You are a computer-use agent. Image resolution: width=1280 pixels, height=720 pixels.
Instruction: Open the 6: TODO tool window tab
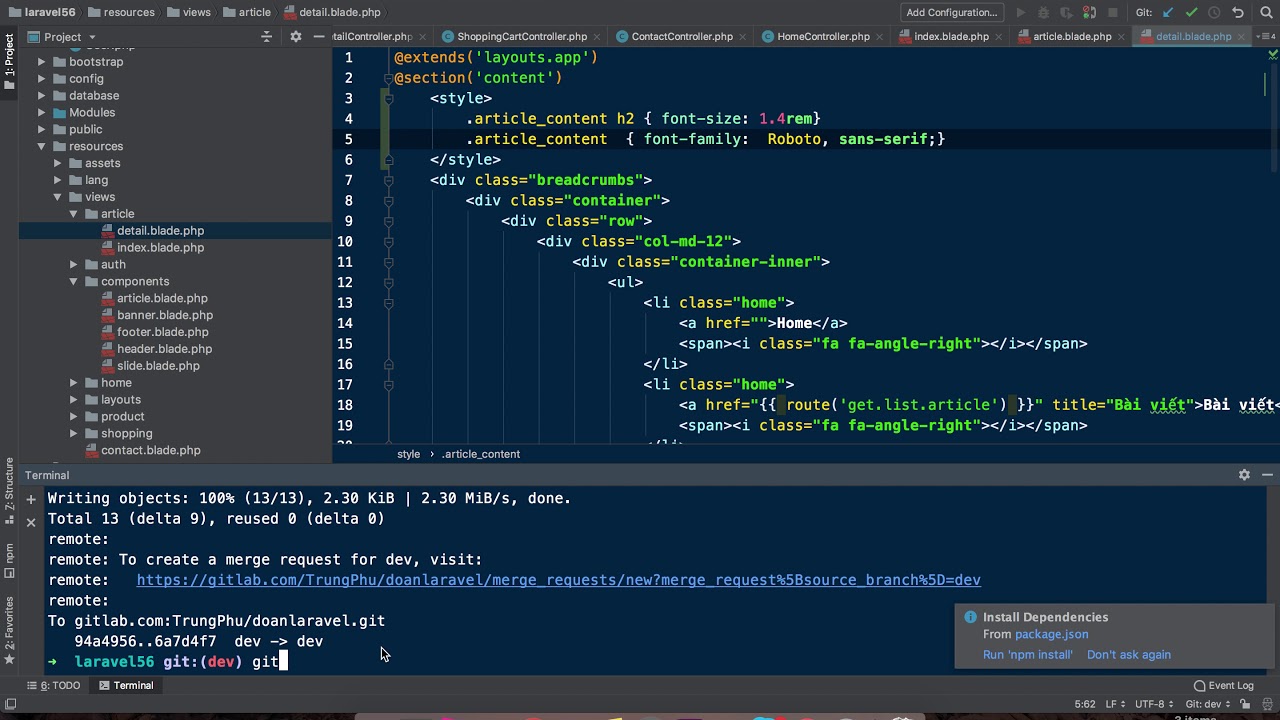pos(53,686)
